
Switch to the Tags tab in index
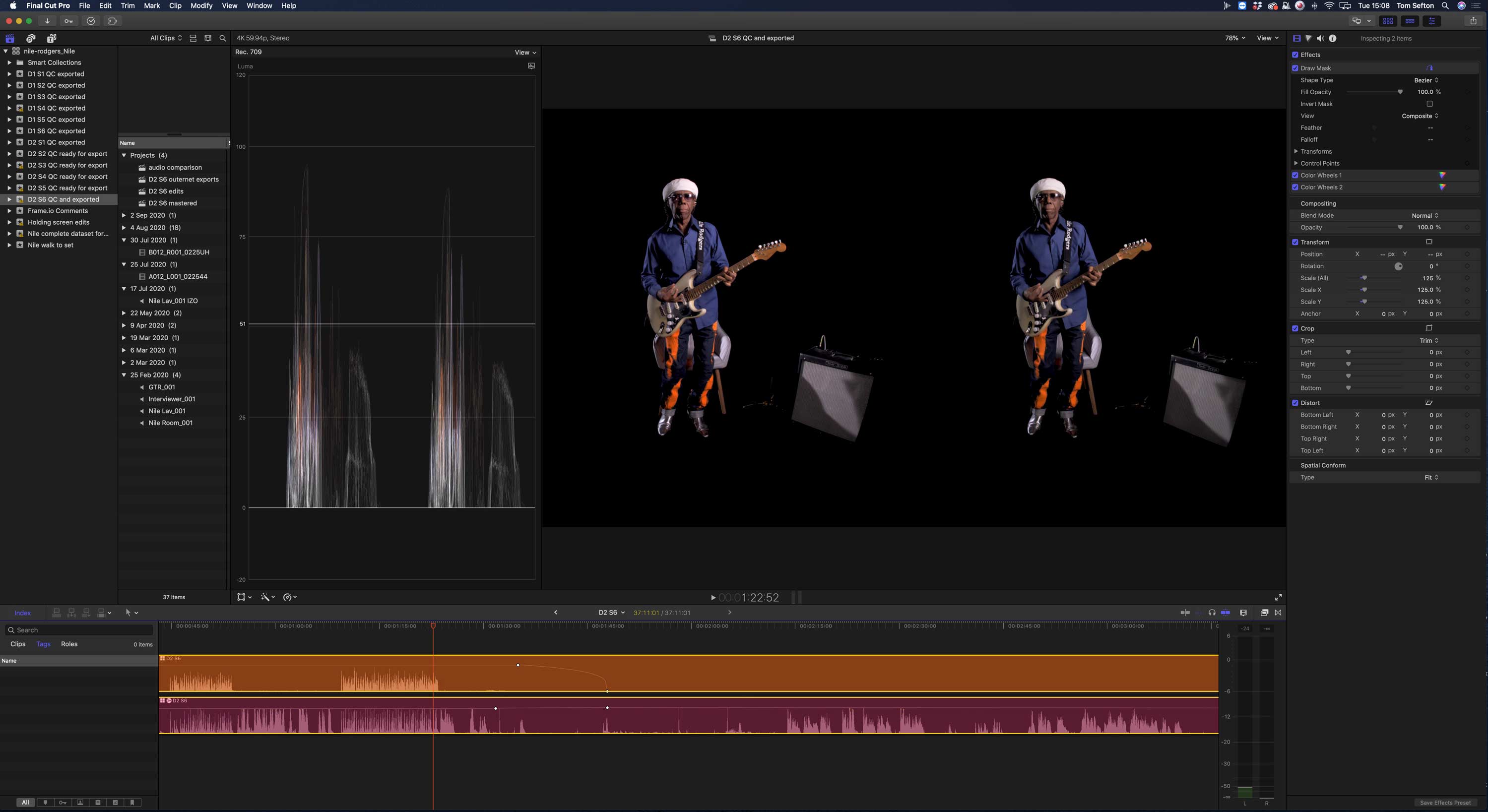[x=43, y=644]
